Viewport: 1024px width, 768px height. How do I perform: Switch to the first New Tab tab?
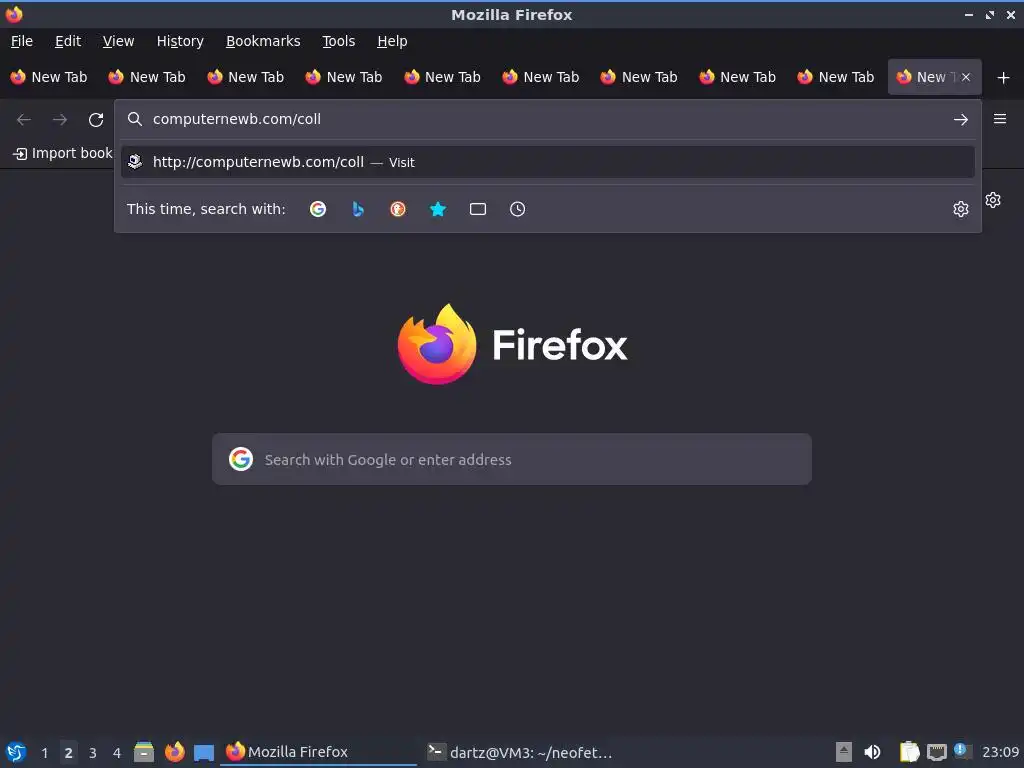49,77
